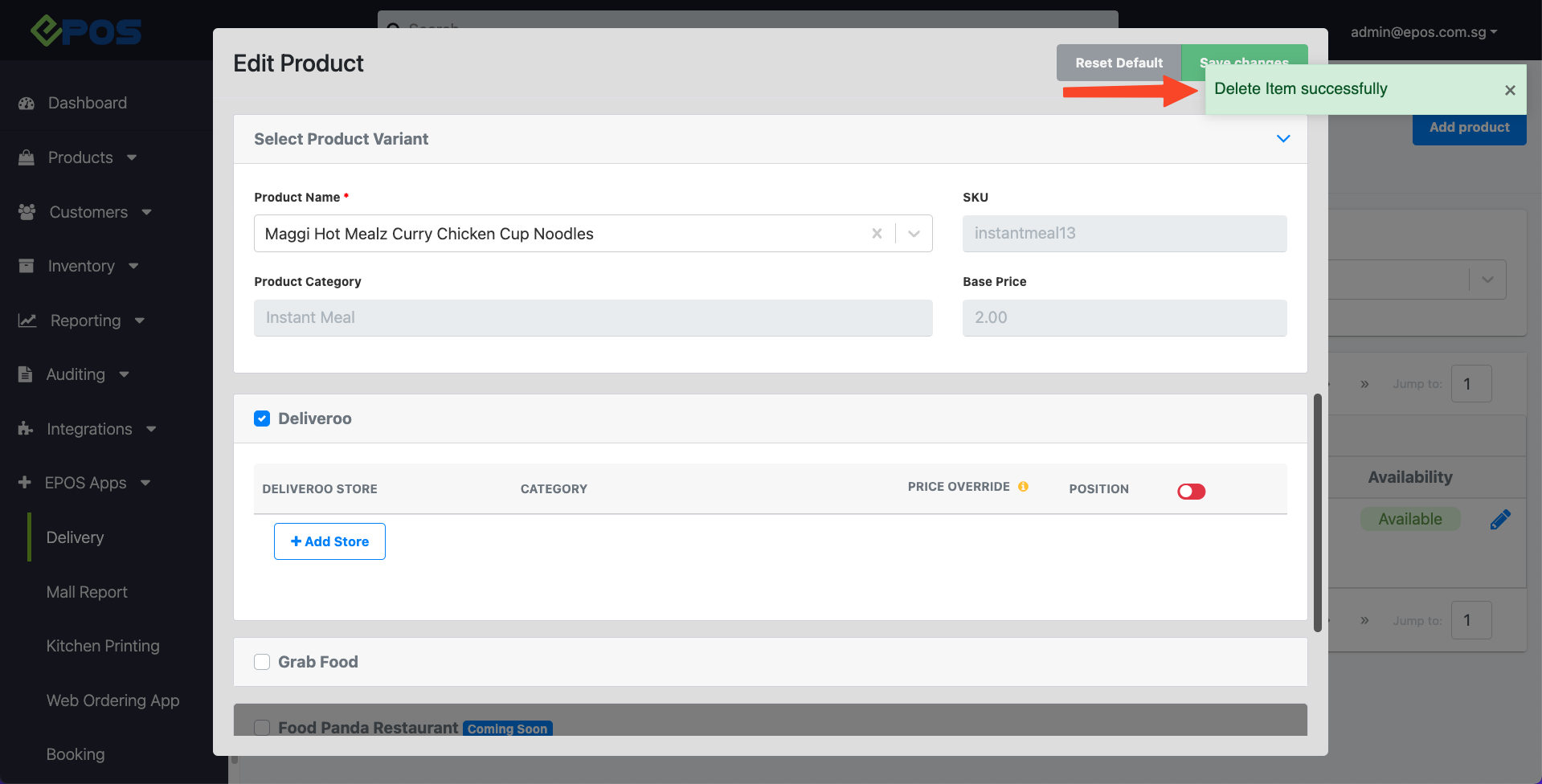Open Web Ordering App in the sidebar

[113, 700]
